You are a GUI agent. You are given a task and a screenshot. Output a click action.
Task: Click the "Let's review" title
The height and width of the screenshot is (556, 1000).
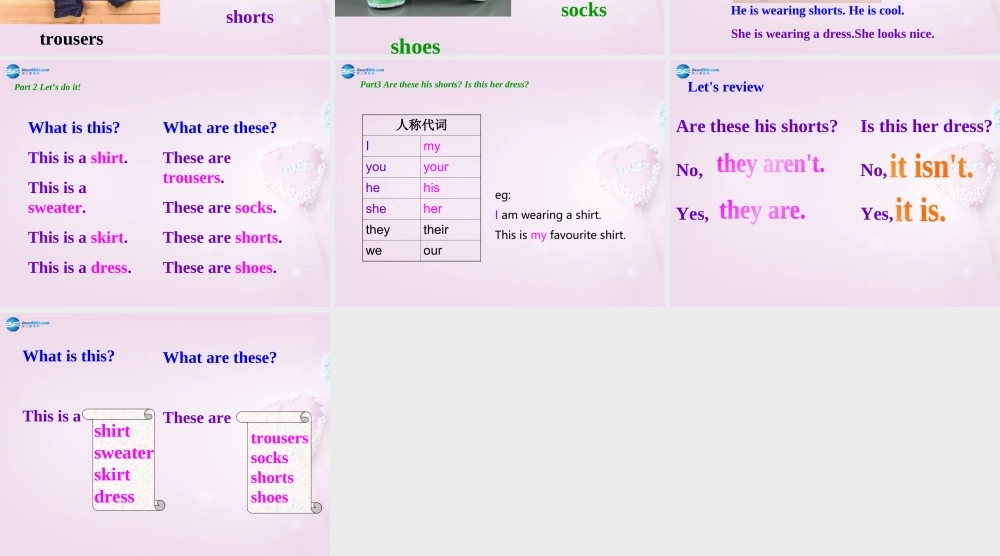click(x=725, y=87)
